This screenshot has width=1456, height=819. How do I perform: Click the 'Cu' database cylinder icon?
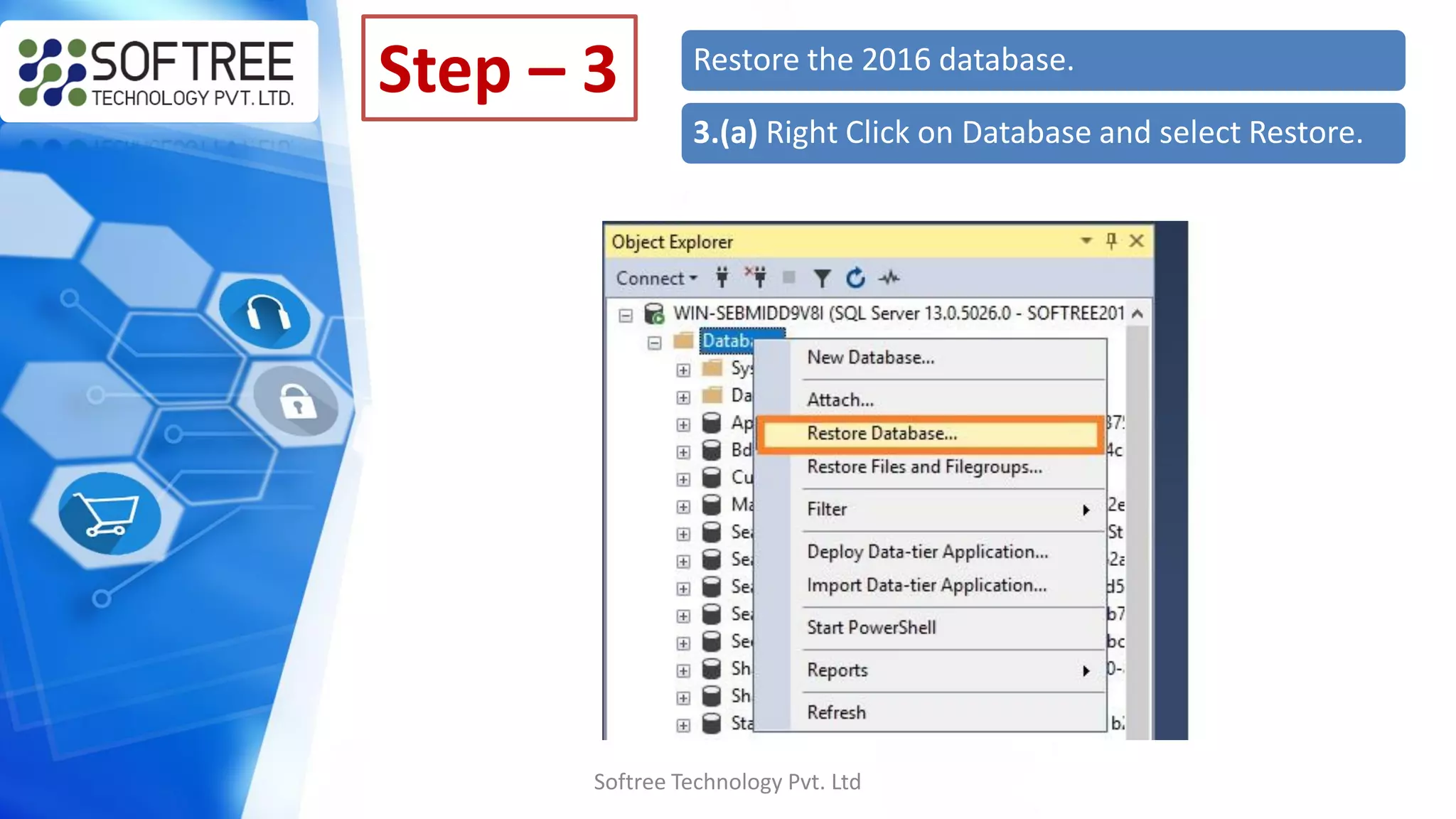click(x=712, y=477)
